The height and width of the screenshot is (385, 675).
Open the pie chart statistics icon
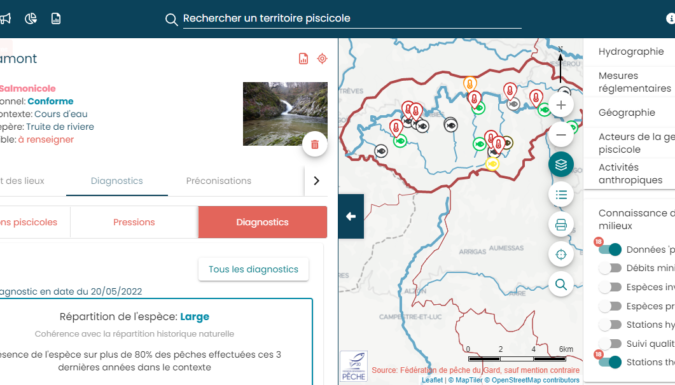31,19
